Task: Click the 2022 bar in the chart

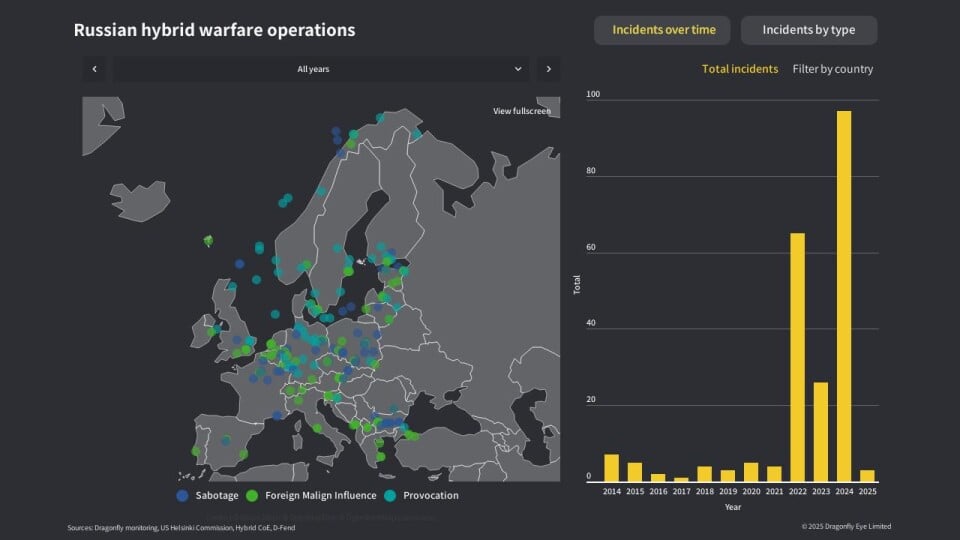Action: (x=797, y=357)
